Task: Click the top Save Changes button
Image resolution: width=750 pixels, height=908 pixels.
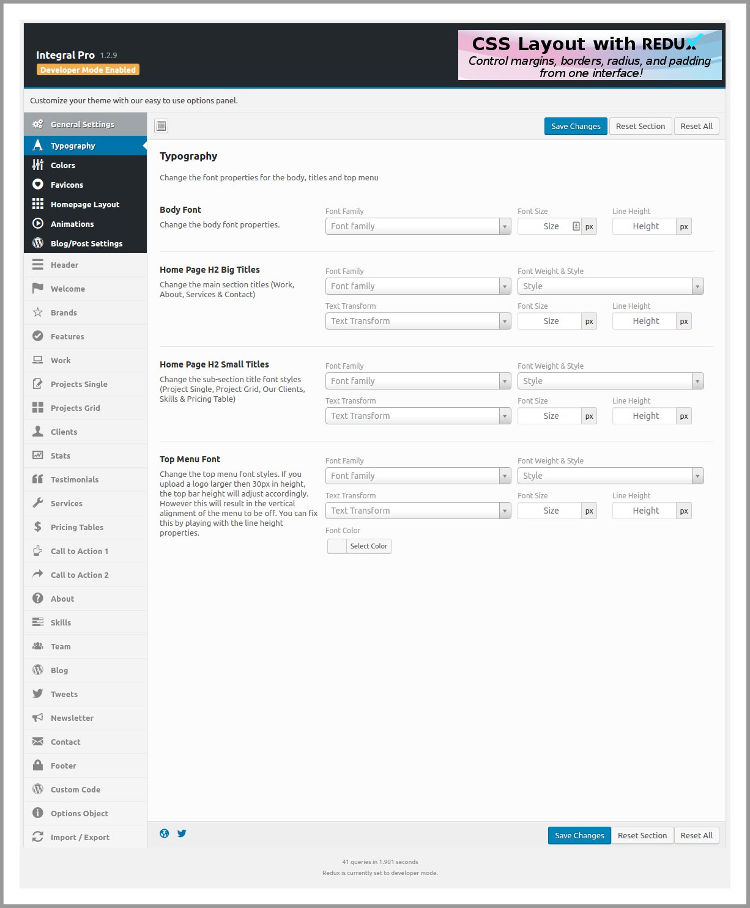Action: 576,126
